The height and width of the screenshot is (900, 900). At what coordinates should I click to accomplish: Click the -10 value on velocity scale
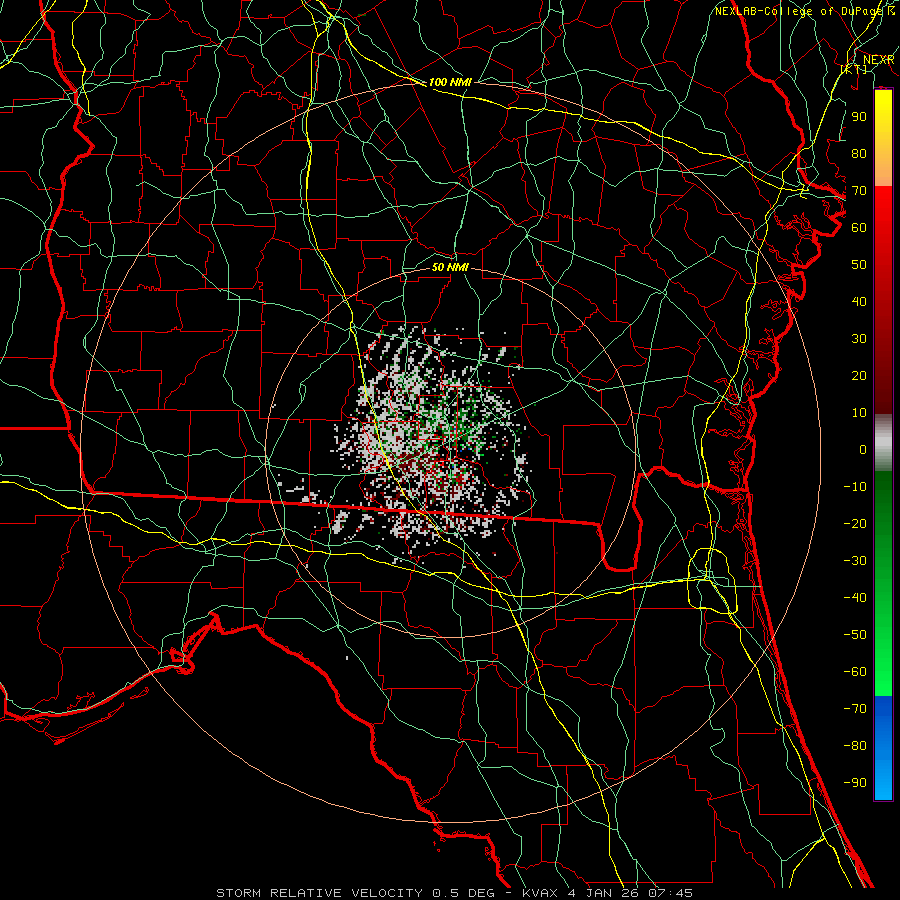(855, 487)
